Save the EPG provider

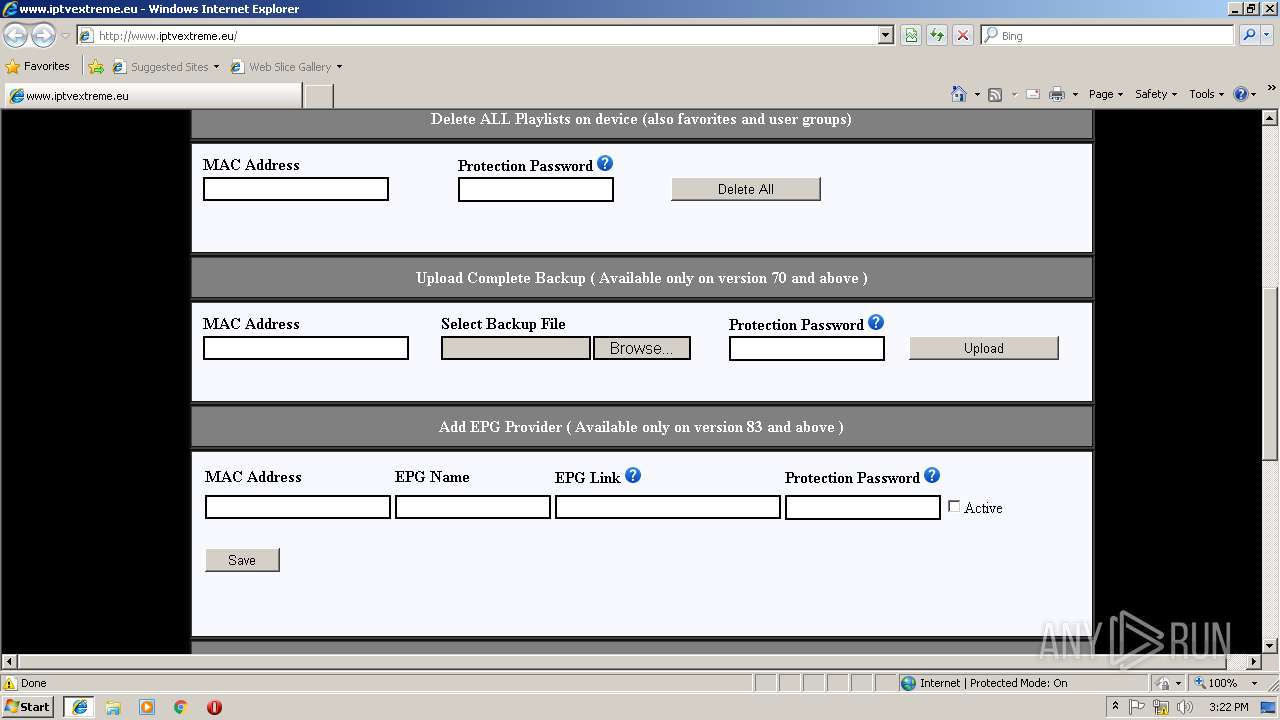click(x=242, y=560)
